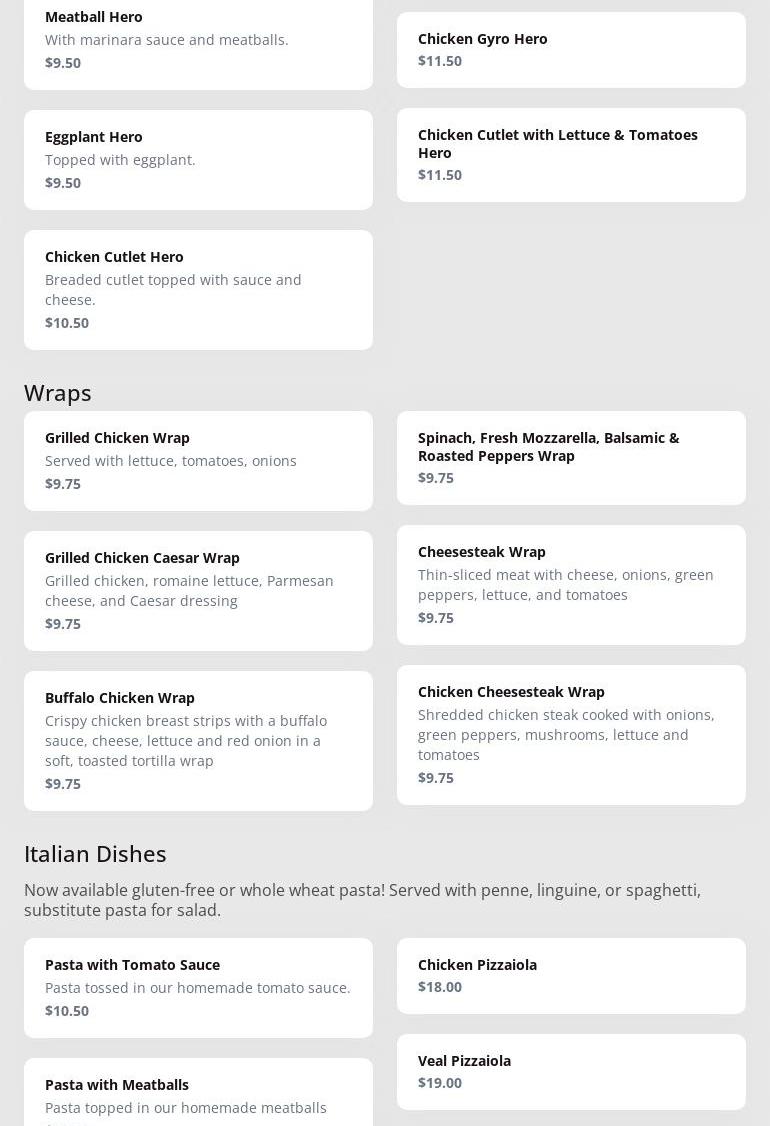Click the Italian Dishes section heading
The height and width of the screenshot is (1126, 770).
click(95, 854)
